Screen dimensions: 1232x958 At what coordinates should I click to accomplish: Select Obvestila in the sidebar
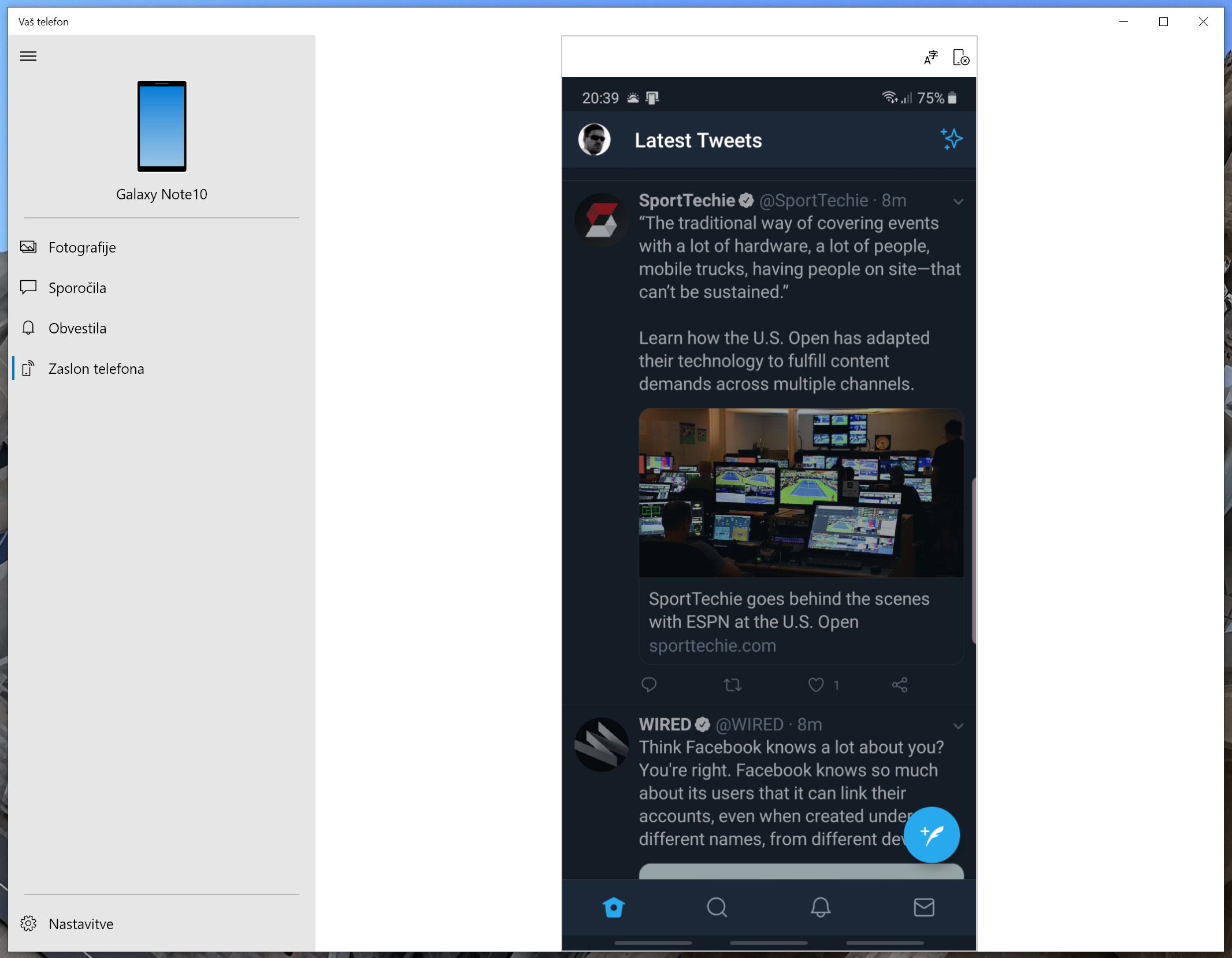[77, 328]
